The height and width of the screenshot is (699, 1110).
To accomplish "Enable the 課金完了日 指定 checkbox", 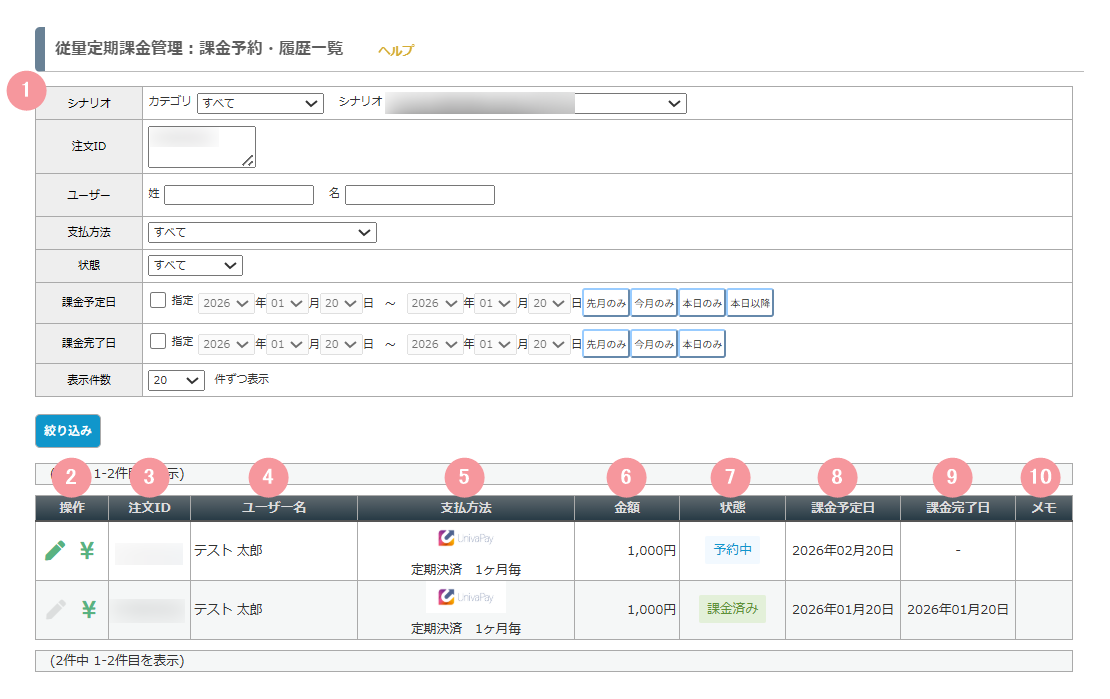I will [158, 342].
